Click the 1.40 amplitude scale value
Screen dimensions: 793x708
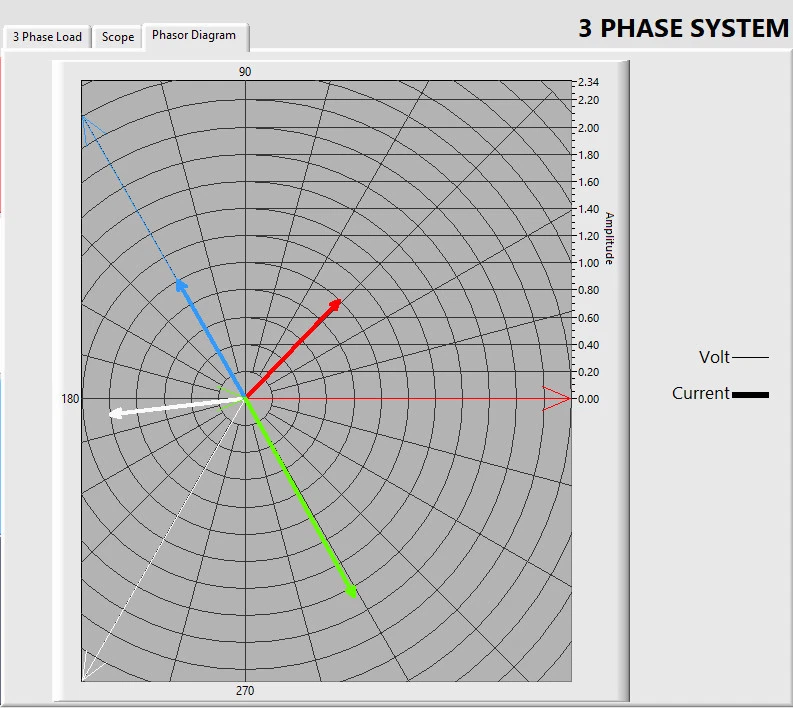point(589,209)
